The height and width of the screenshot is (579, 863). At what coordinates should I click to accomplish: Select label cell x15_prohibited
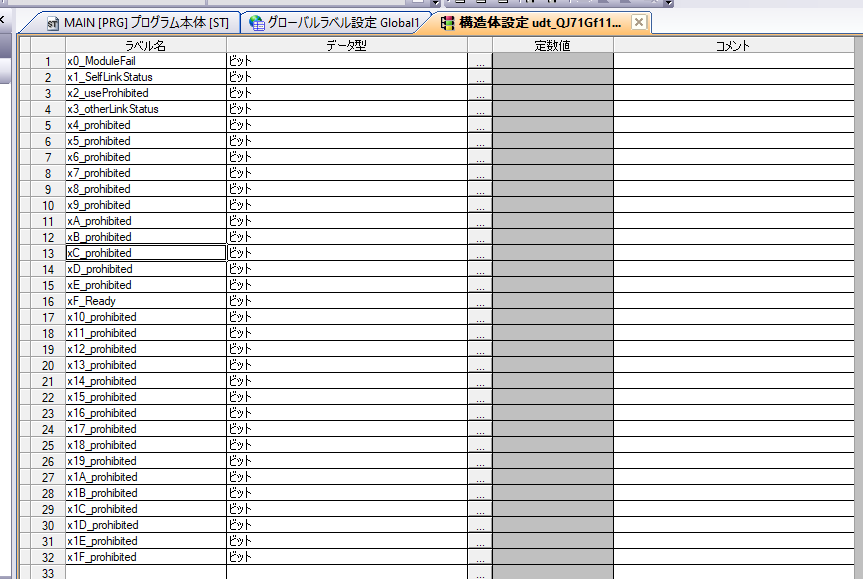click(x=146, y=397)
